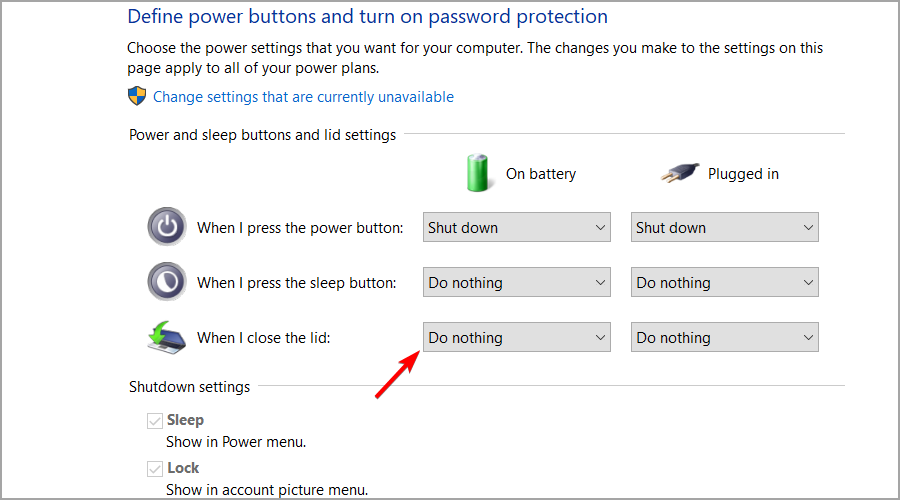This screenshot has width=900, height=500.
Task: Click the Plugged in power plug icon
Action: [680, 173]
